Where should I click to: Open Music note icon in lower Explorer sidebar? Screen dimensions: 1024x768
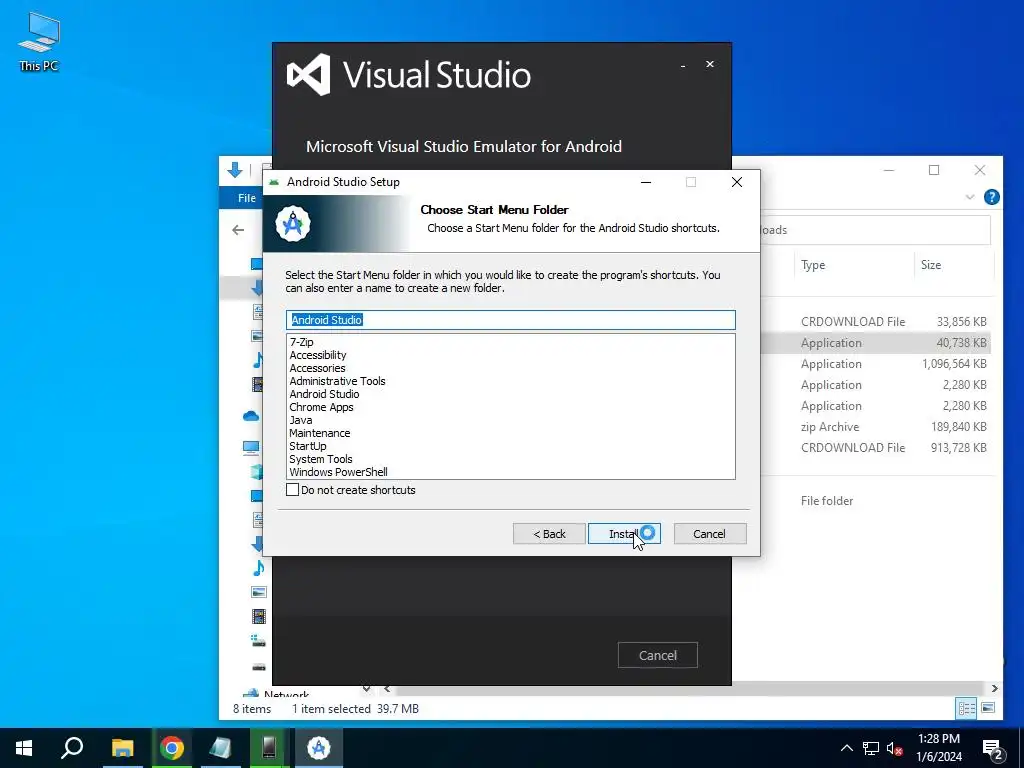pos(259,568)
